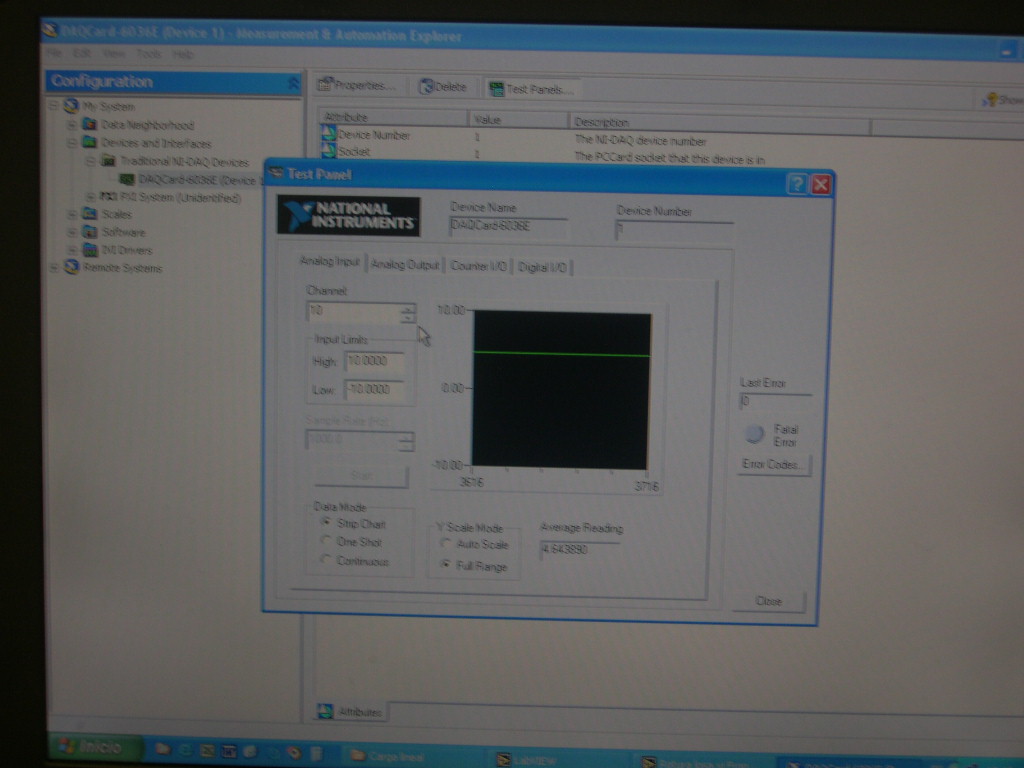Expand the Software node
1024x768 pixels.
tap(72, 232)
